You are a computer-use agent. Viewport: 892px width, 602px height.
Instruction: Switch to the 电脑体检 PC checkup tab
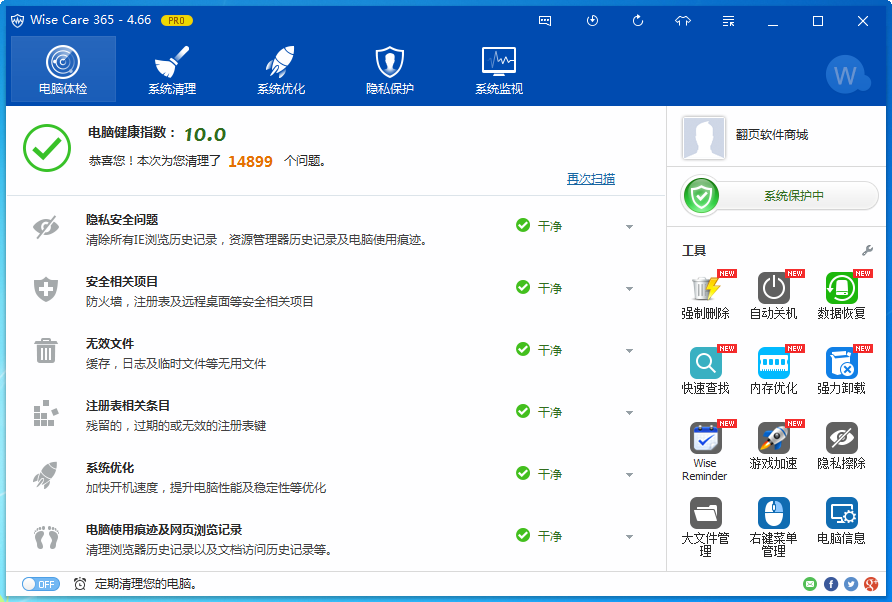63,69
